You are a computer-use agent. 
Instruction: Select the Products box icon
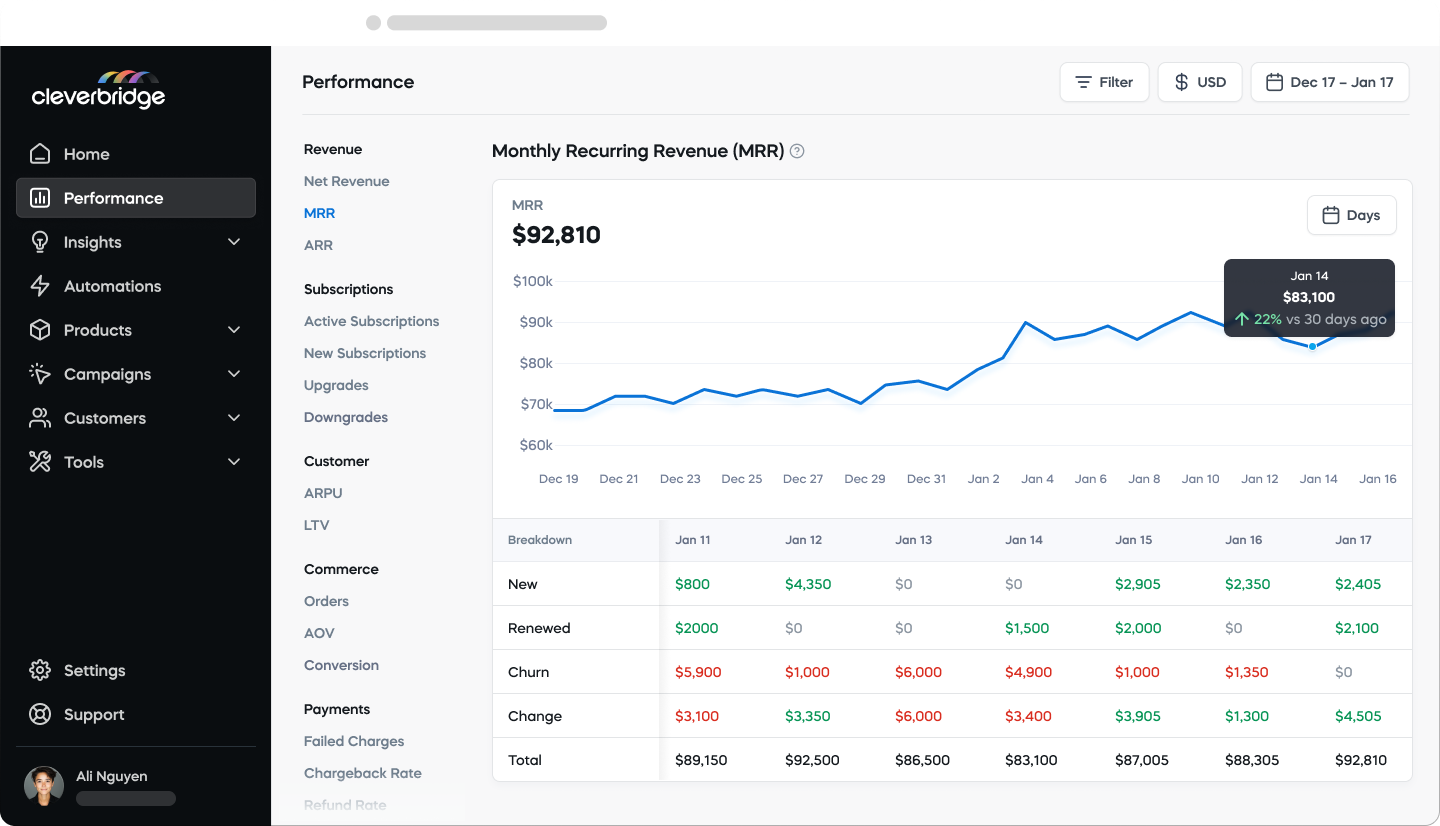click(x=40, y=329)
